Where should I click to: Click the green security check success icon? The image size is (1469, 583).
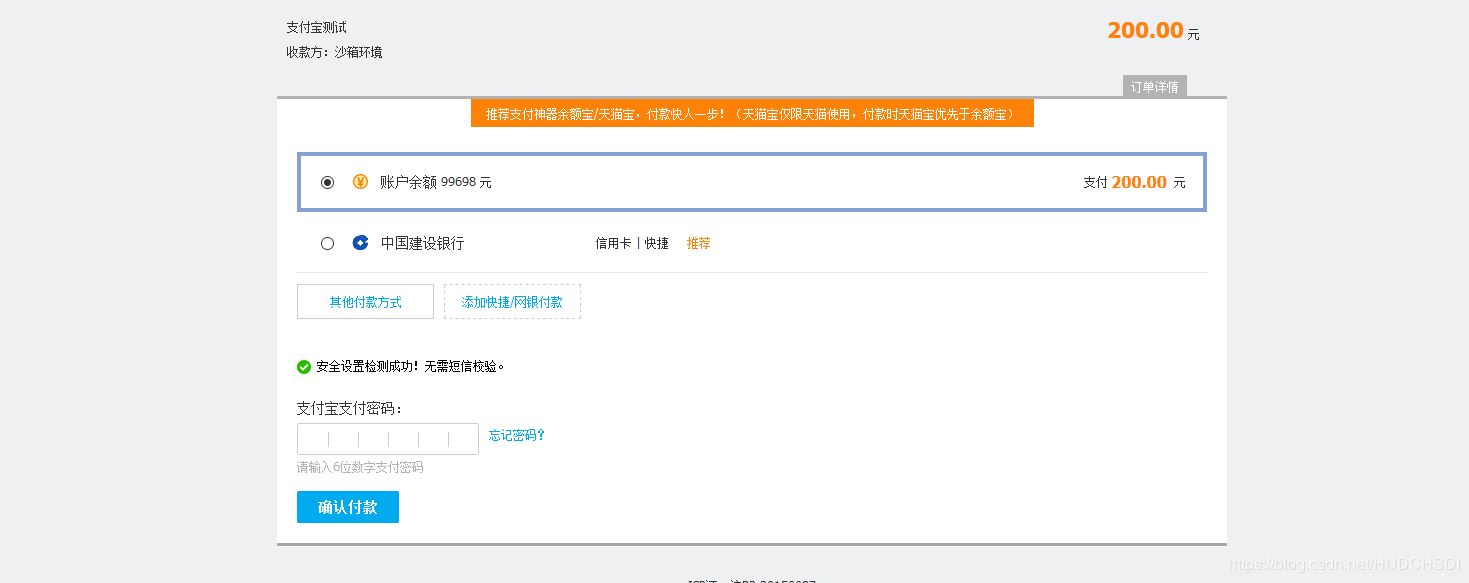point(303,366)
